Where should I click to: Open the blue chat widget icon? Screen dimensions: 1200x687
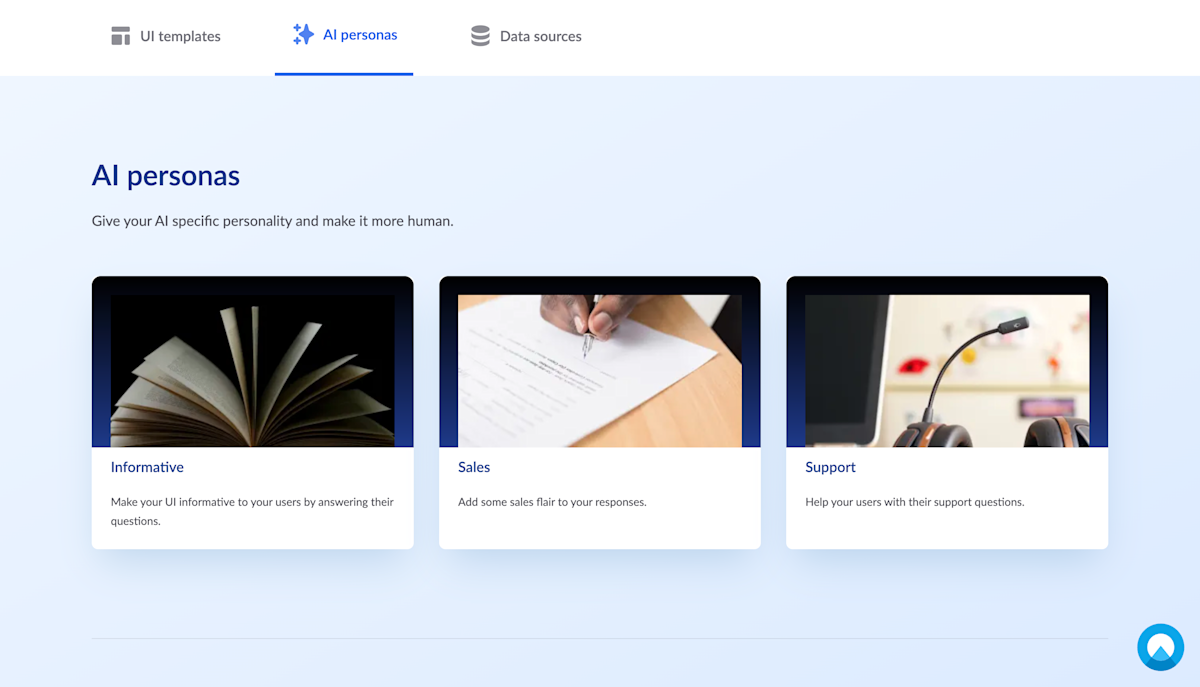tap(1160, 647)
